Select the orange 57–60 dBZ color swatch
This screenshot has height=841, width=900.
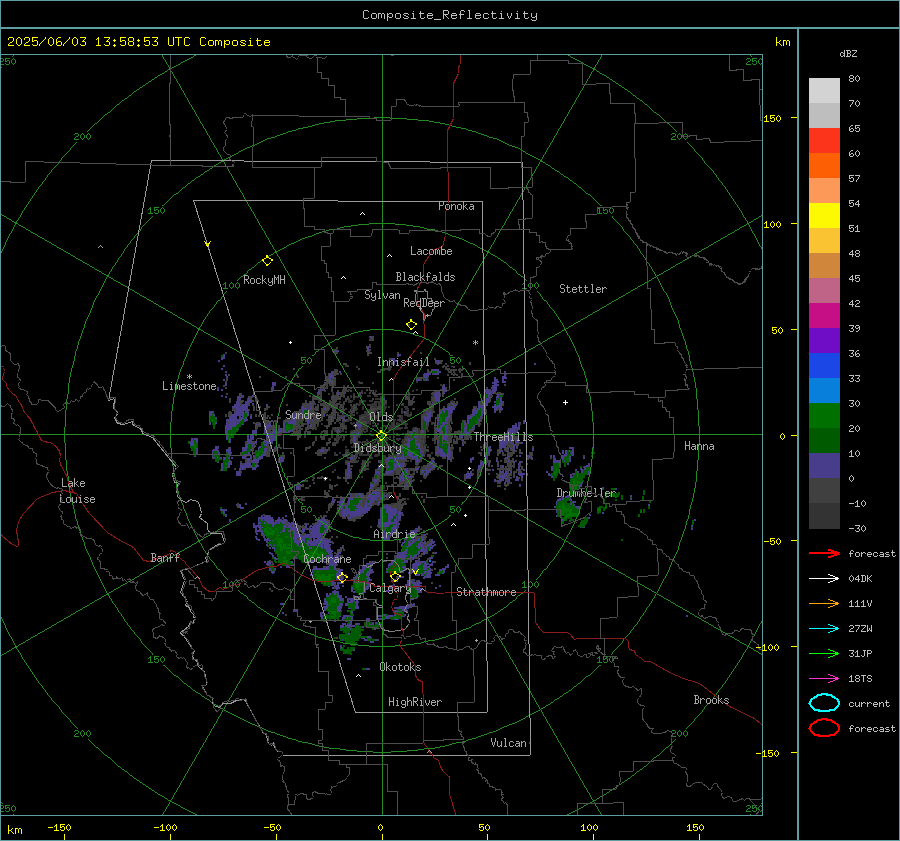click(x=824, y=166)
